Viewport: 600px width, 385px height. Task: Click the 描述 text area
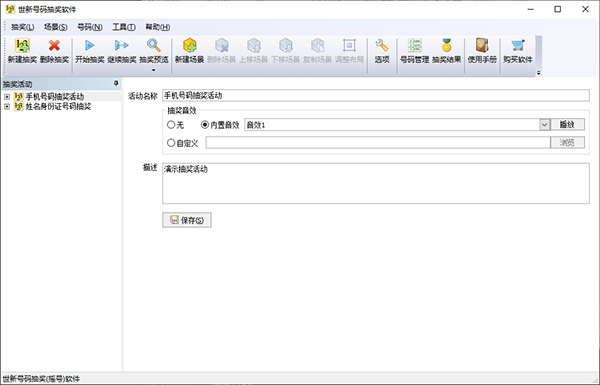pos(376,183)
